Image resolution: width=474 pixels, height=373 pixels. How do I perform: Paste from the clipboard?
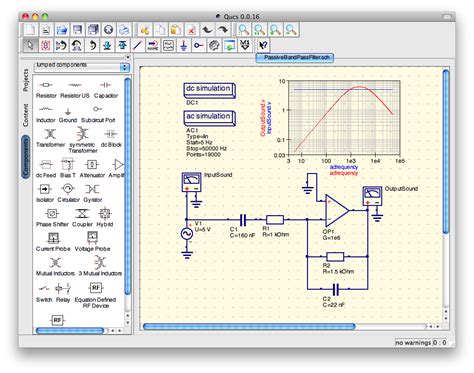coord(176,30)
